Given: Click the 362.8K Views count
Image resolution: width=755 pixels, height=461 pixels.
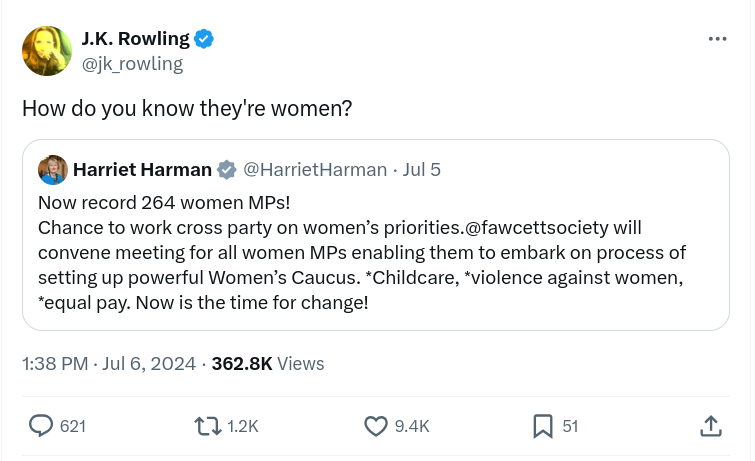Looking at the screenshot, I should 267,364.
